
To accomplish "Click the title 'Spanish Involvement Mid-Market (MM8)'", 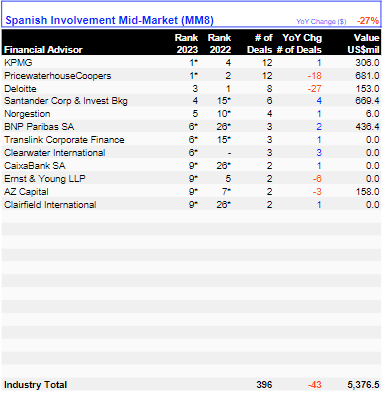I will [x=109, y=20].
